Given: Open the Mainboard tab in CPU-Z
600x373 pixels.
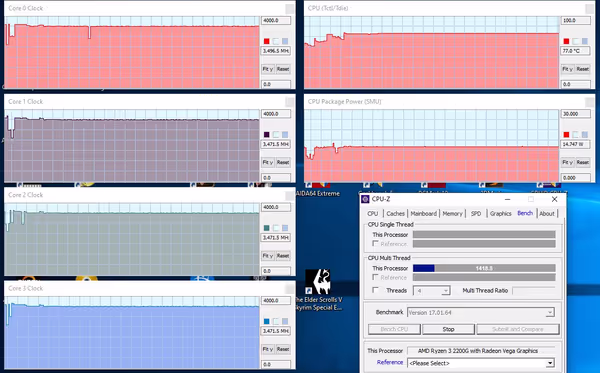Looking at the screenshot, I should pos(424,213).
